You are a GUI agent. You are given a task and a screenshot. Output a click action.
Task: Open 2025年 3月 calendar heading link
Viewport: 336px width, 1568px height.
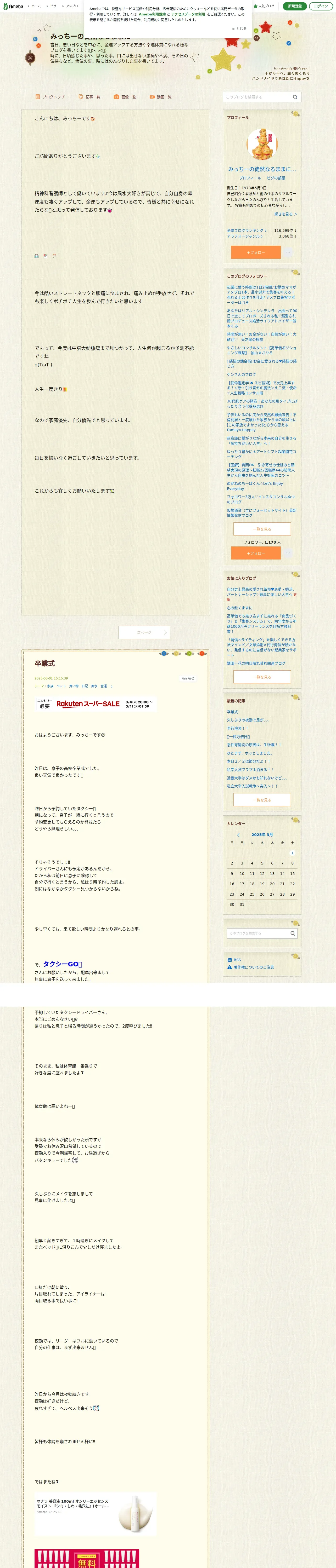262,834
